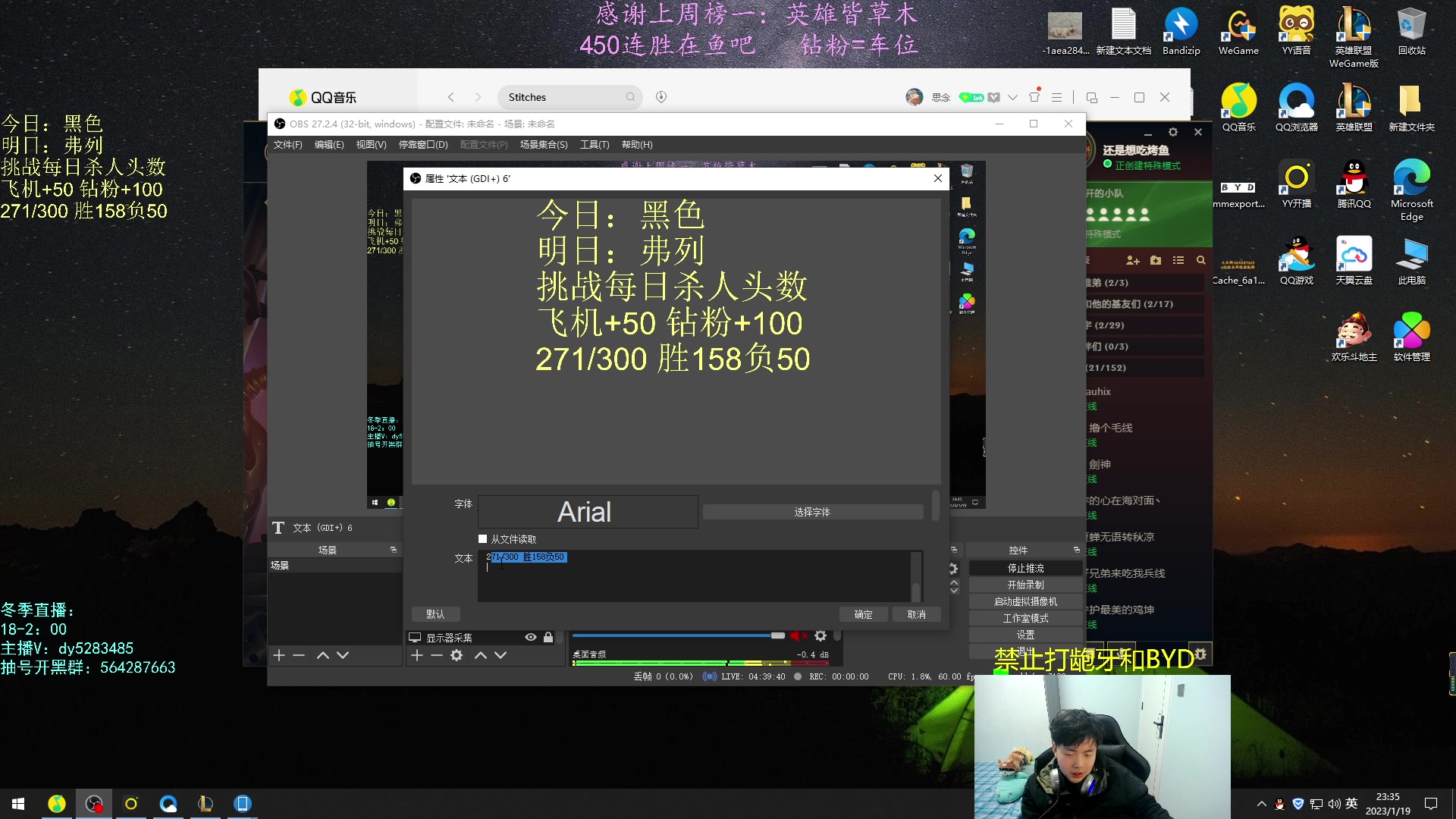This screenshot has width=1456, height=819.
Task: Open the QQ音乐 account dropdown chevron
Action: click(x=1013, y=97)
